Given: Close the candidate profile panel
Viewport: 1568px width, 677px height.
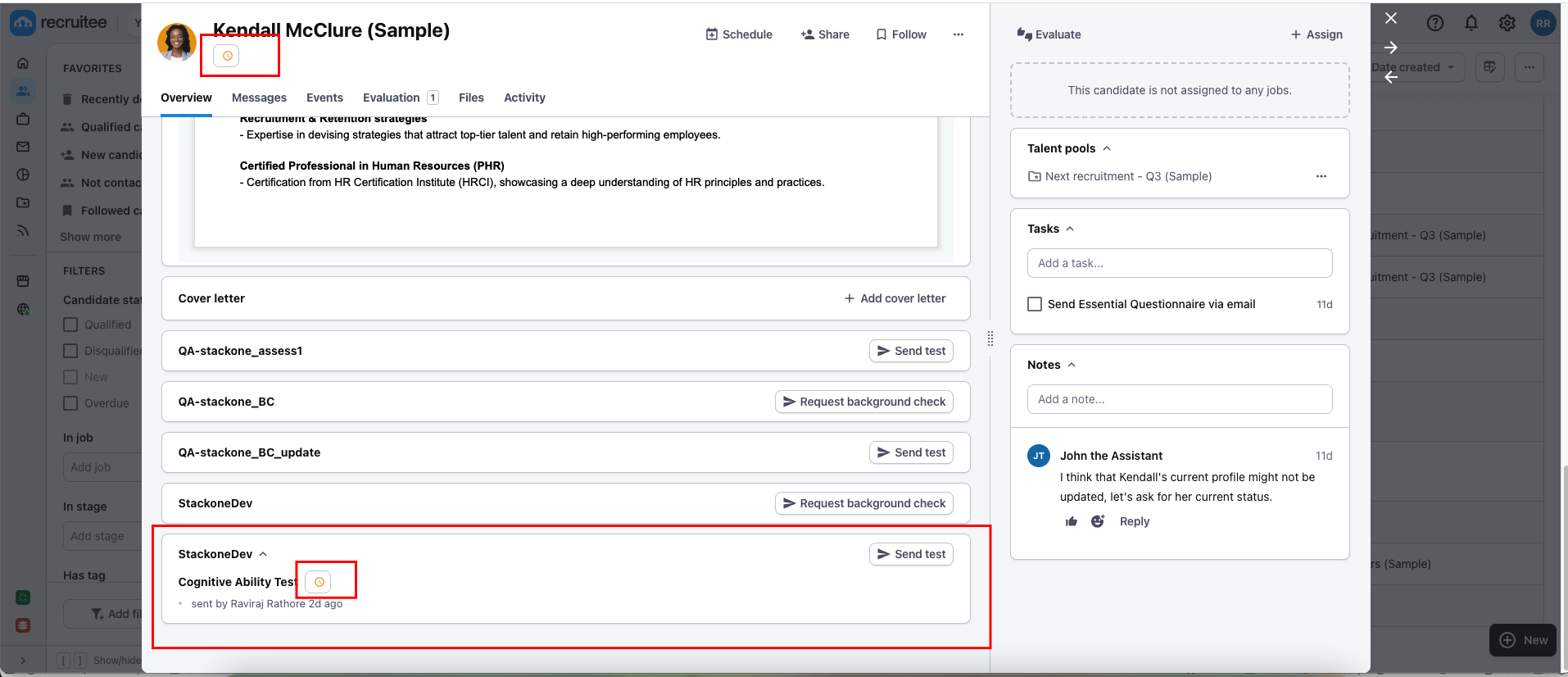Looking at the screenshot, I should [1391, 18].
